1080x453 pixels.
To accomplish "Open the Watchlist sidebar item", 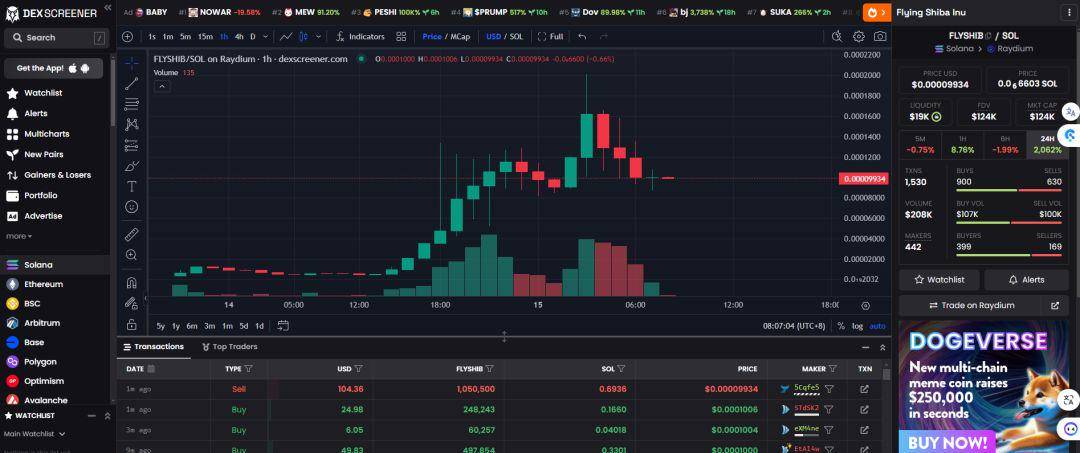I will click(x=43, y=93).
